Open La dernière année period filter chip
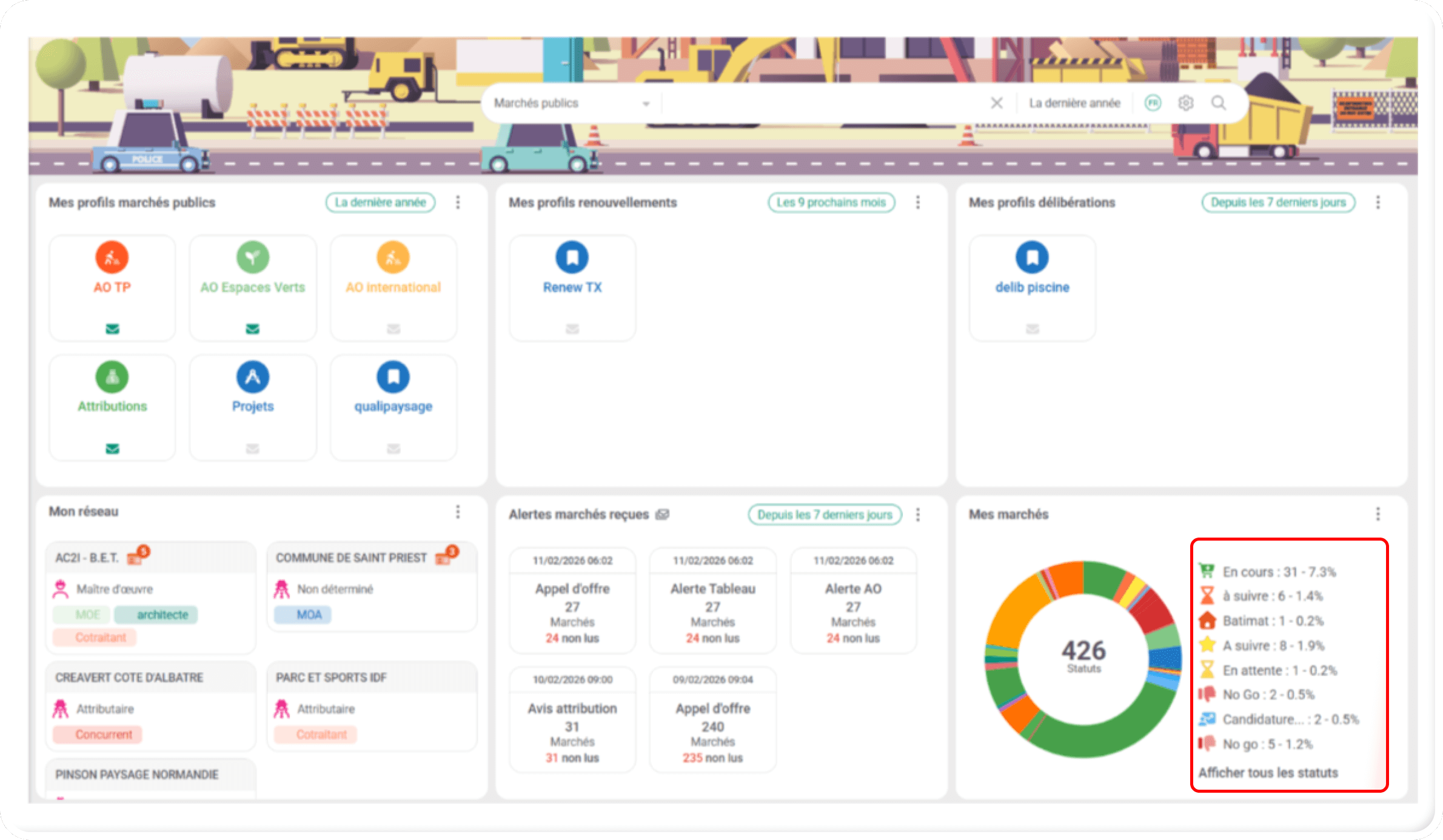 click(x=380, y=202)
